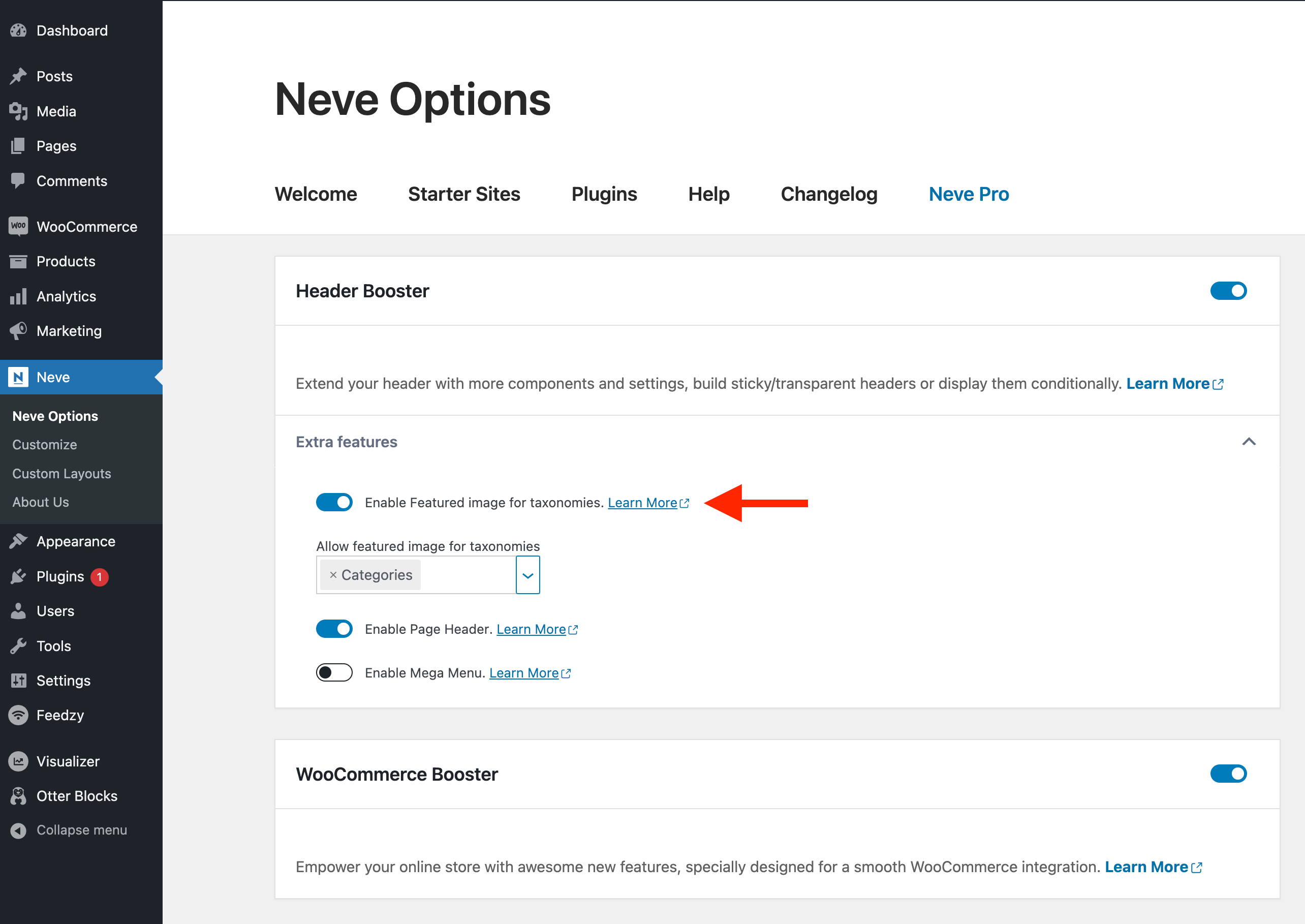Click the WooCommerce logo icon
Screen dimensions: 1305x924
click(x=18, y=227)
